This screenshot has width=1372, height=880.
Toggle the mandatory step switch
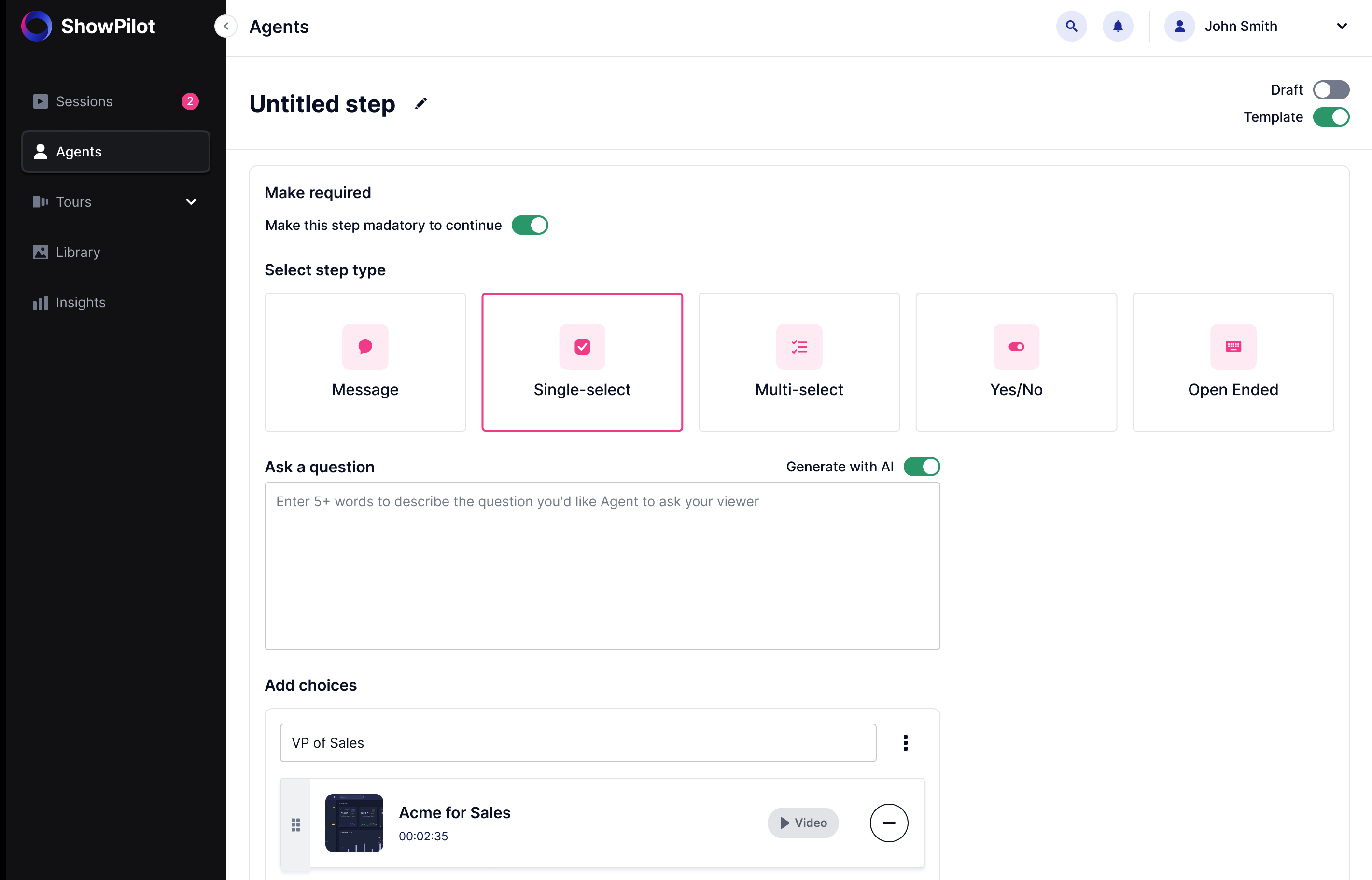(x=529, y=225)
